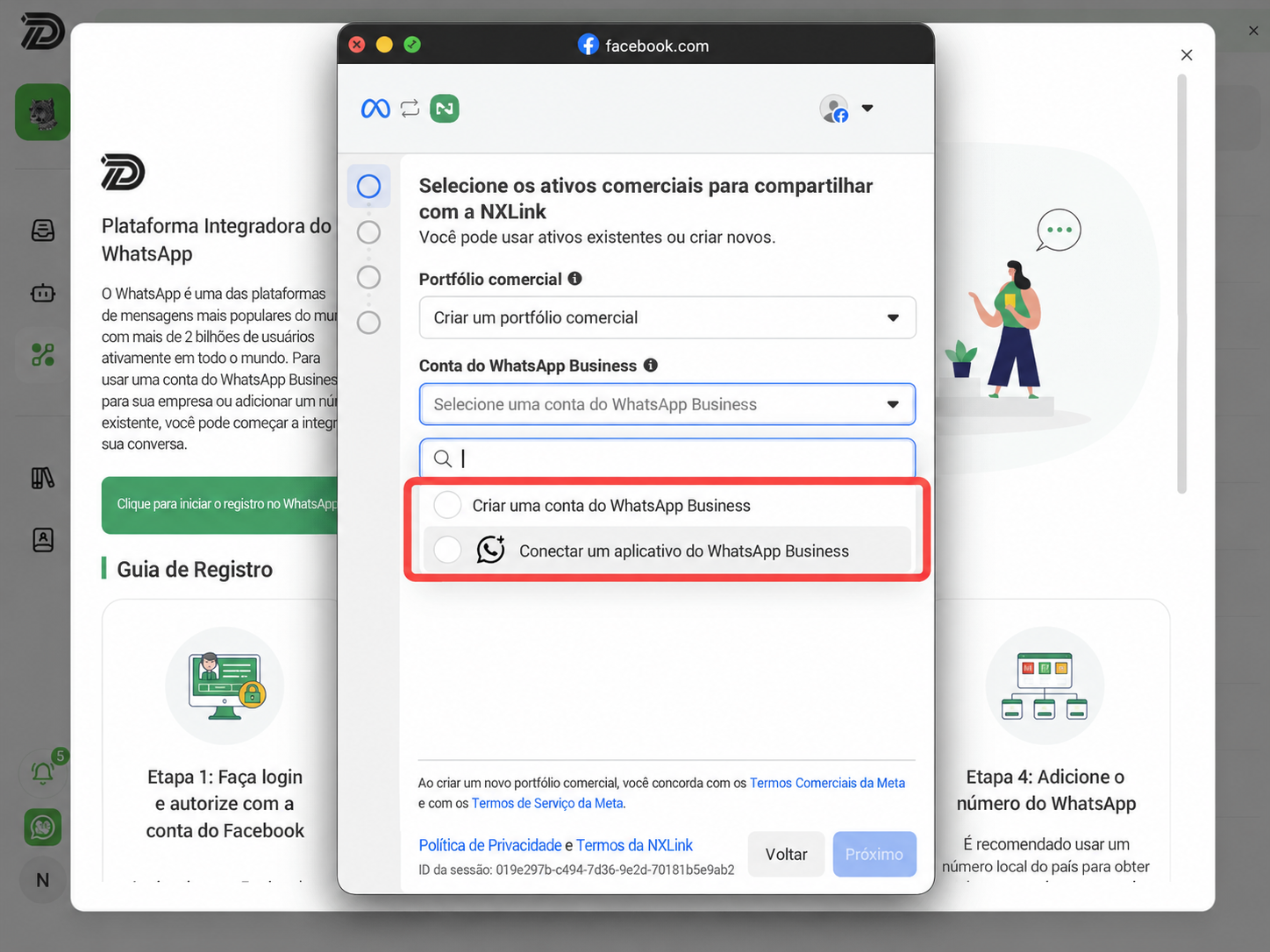Open the green integrations icon in the sidebar
This screenshot has width=1270, height=952.
[43, 354]
